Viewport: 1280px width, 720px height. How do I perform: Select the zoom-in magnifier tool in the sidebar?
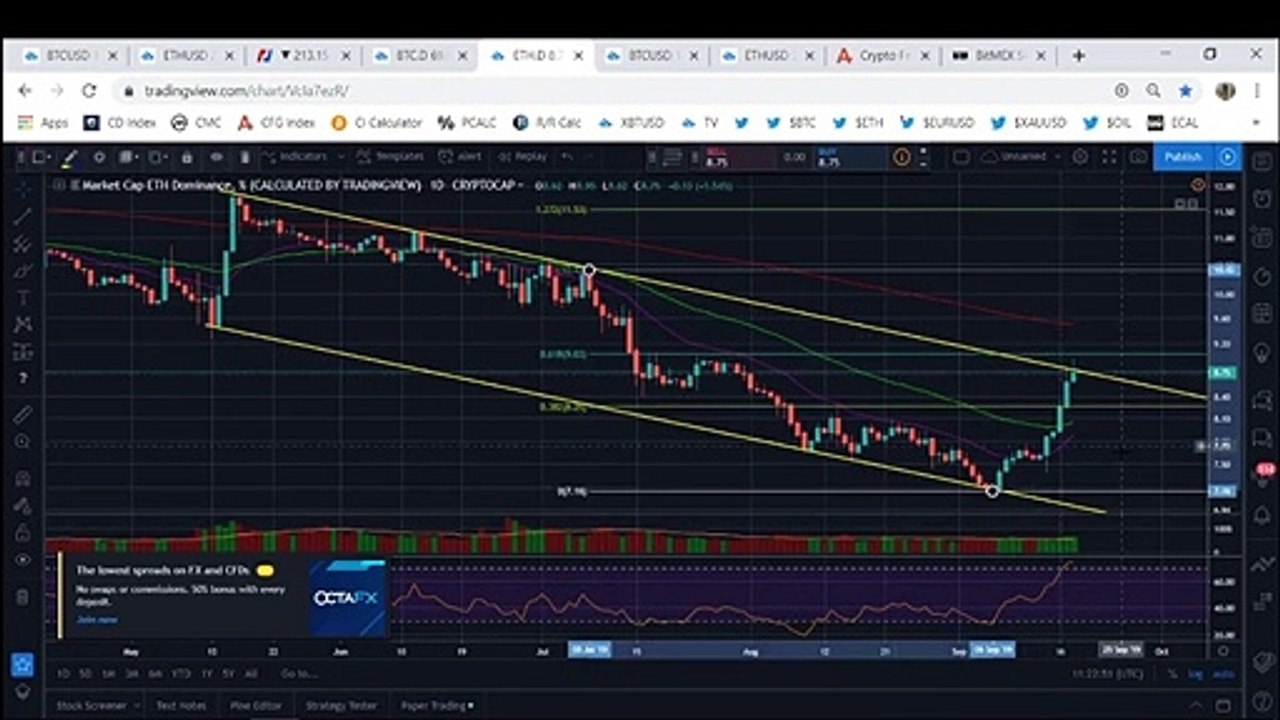[23, 441]
